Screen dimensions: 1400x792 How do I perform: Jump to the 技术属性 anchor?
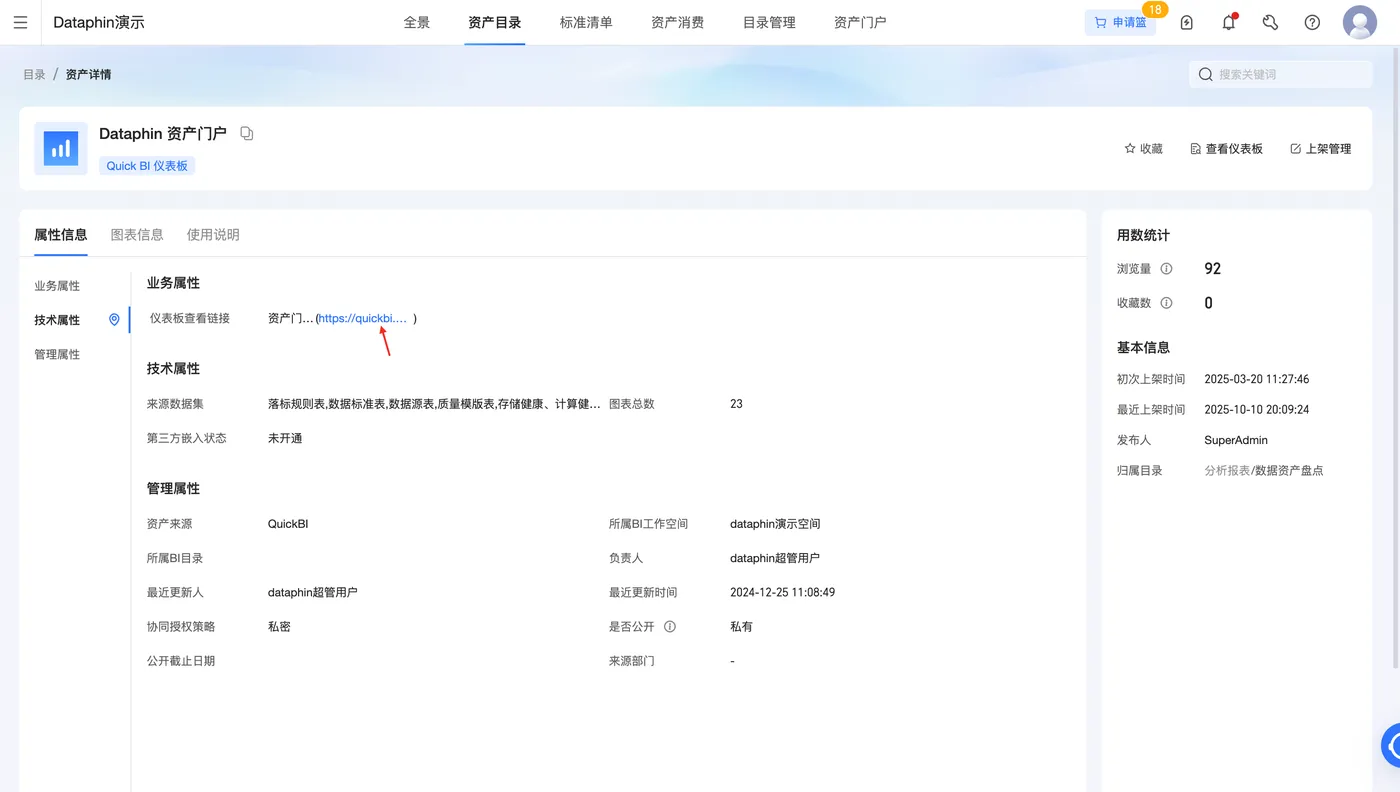(57, 320)
